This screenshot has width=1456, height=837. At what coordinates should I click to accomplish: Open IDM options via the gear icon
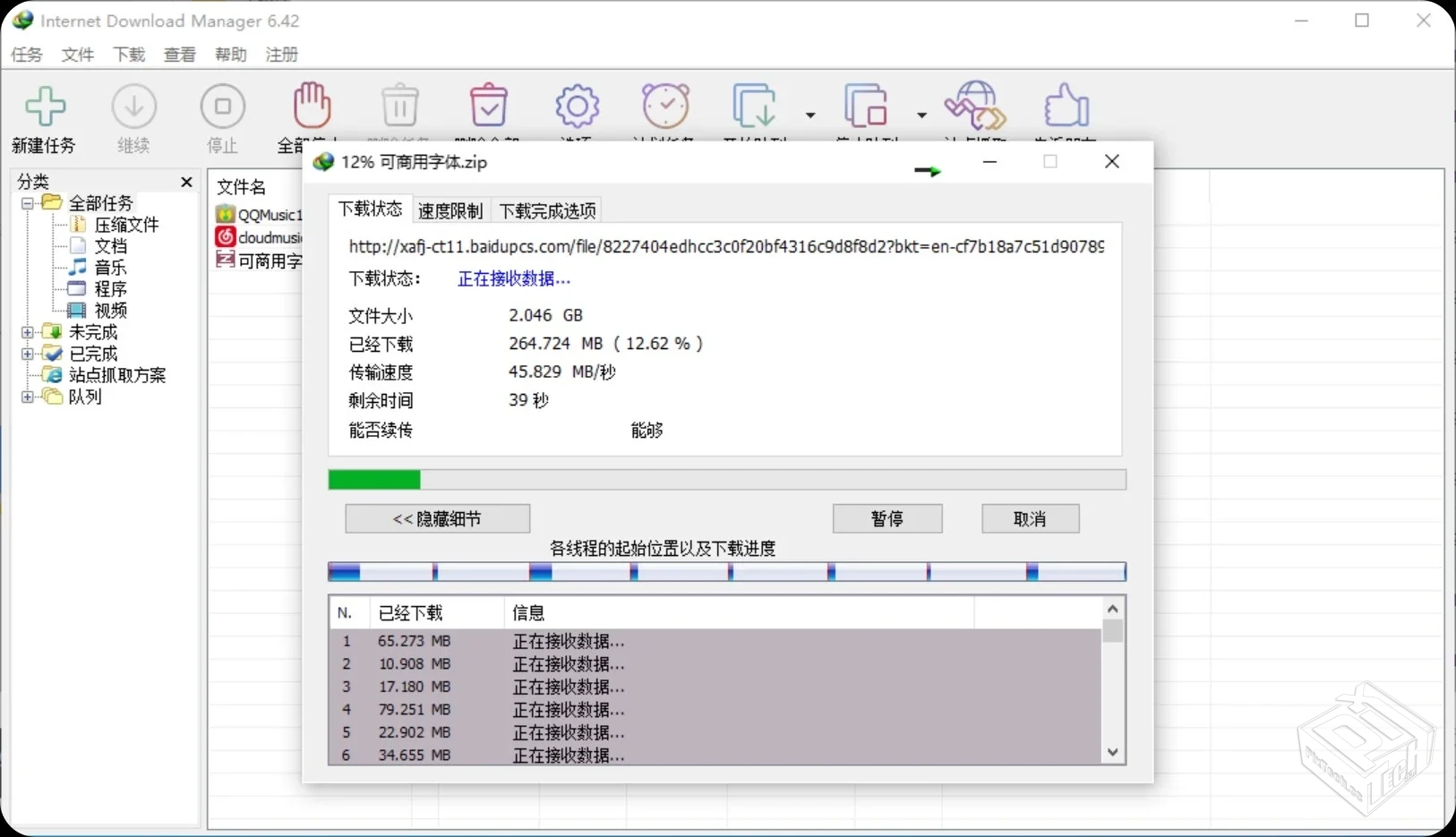577,106
